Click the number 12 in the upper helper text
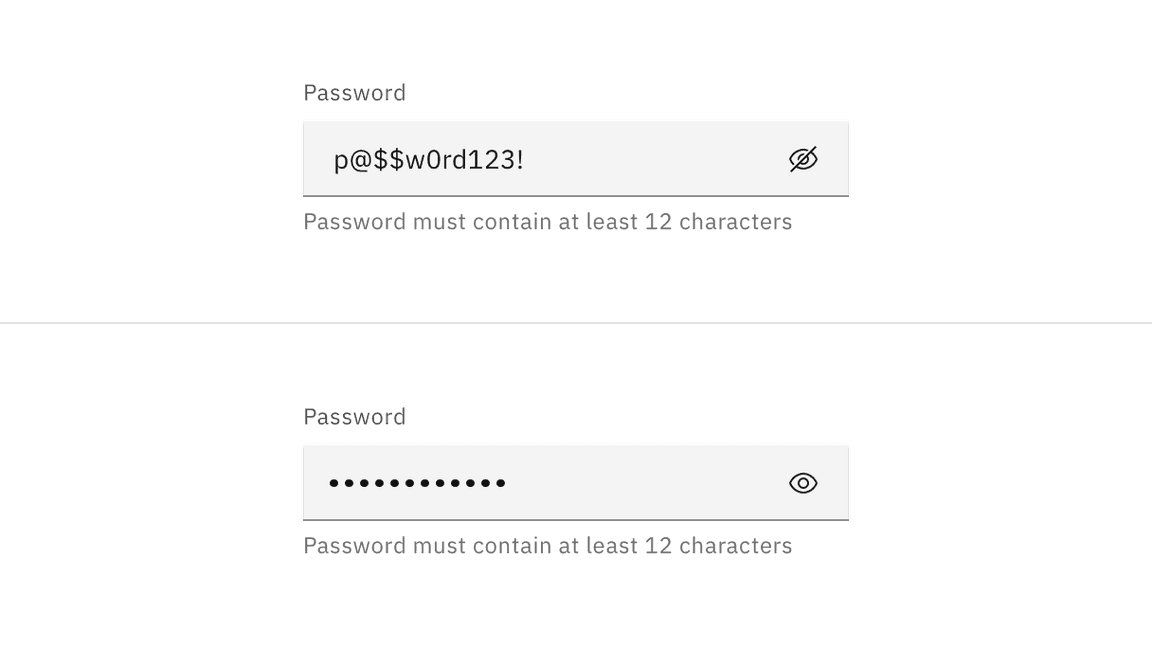 [x=658, y=222]
